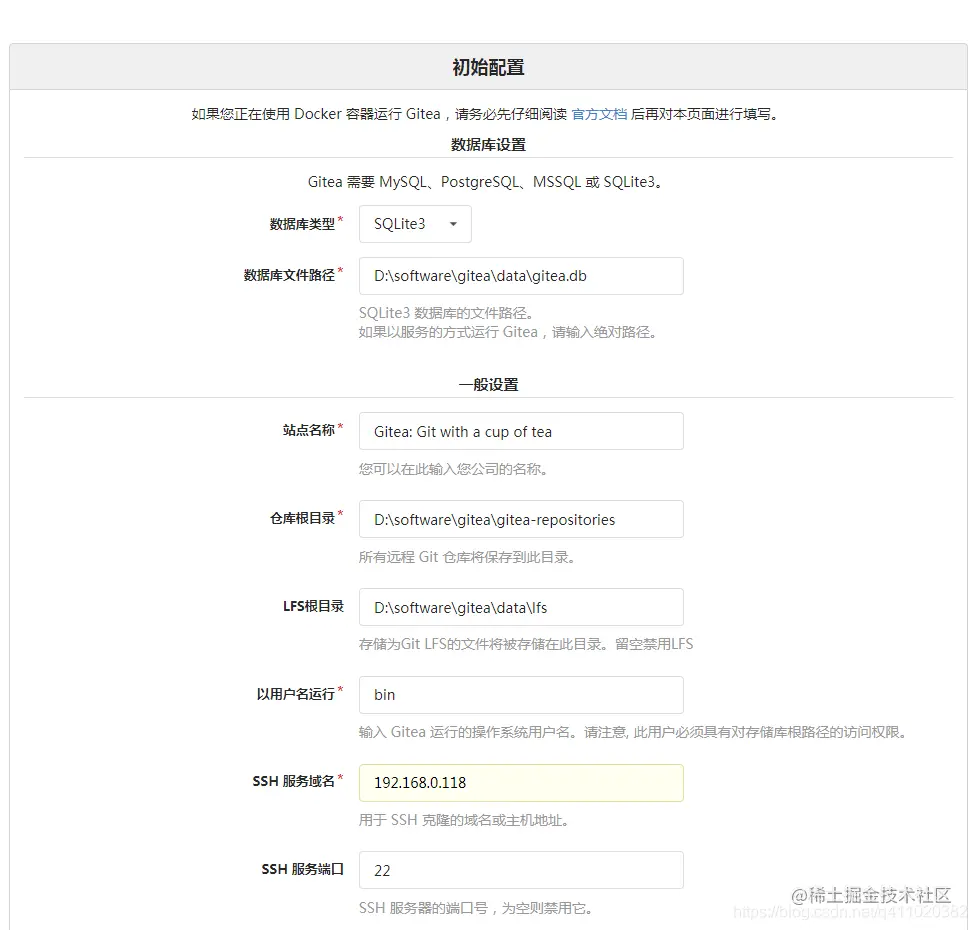The image size is (977, 930).
Task: Select the 仓库根目录 input field
Action: pyautogui.click(x=521, y=519)
